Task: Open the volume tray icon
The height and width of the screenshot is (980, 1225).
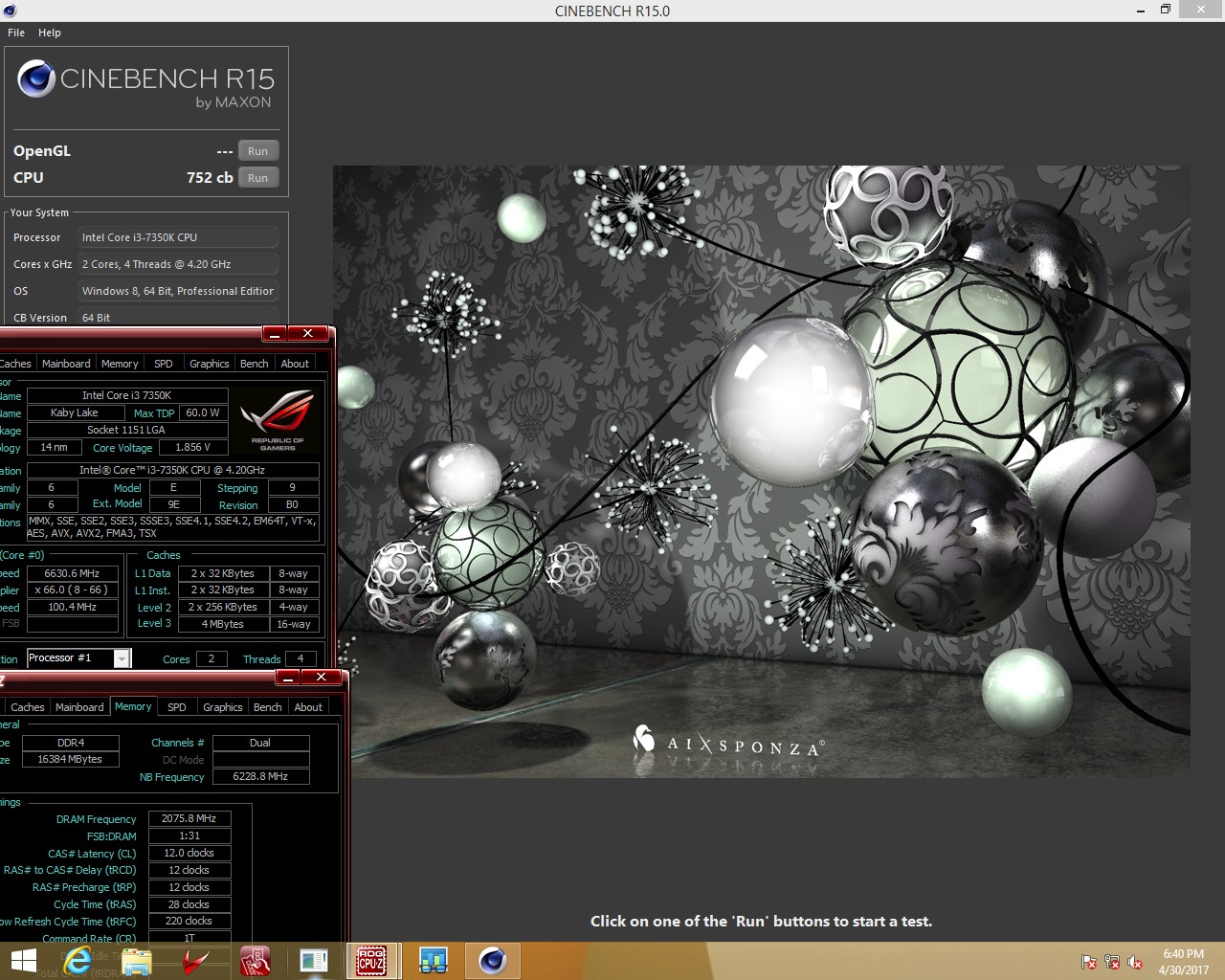Action: pos(1135,962)
